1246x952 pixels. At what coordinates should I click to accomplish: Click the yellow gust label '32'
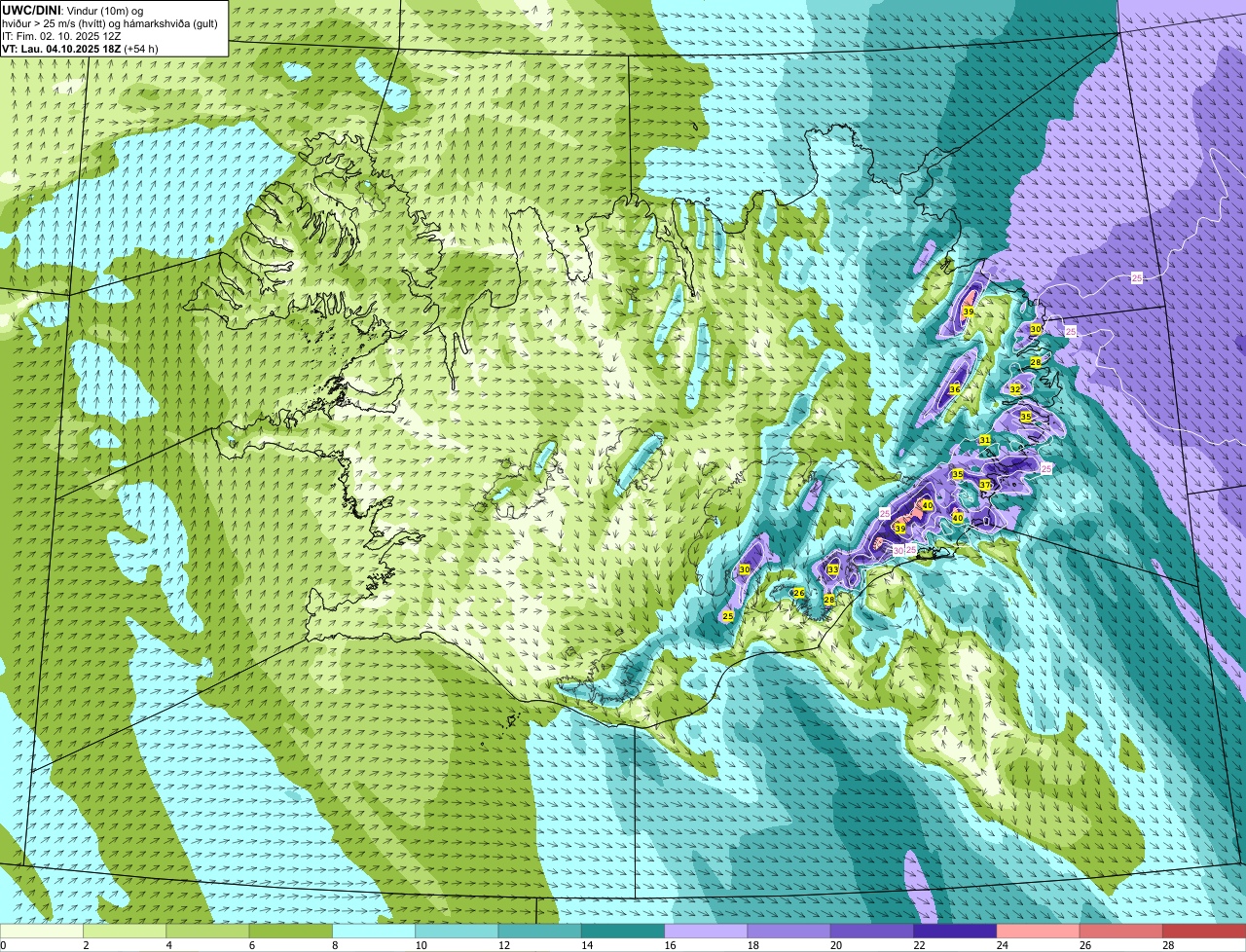pos(1015,389)
